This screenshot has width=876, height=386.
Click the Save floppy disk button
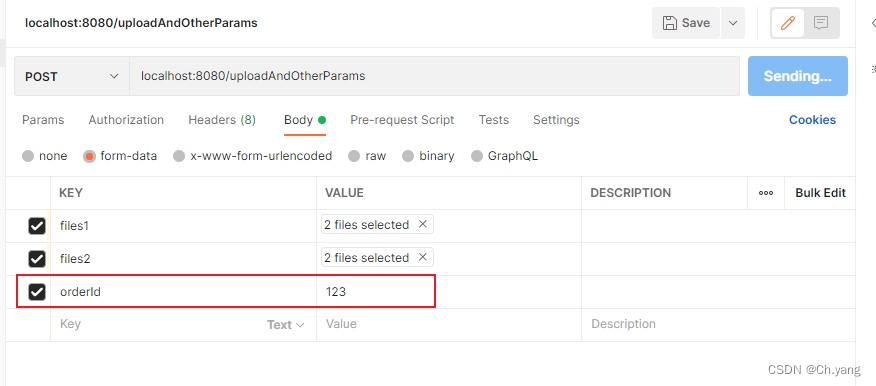point(685,23)
